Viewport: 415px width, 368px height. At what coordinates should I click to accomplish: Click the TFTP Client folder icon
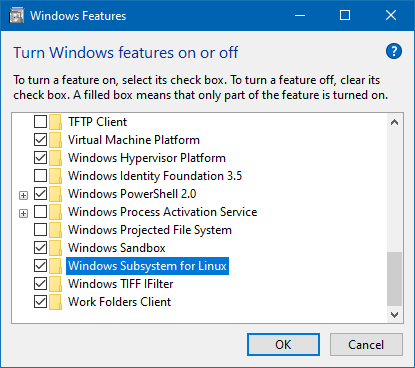click(x=55, y=122)
